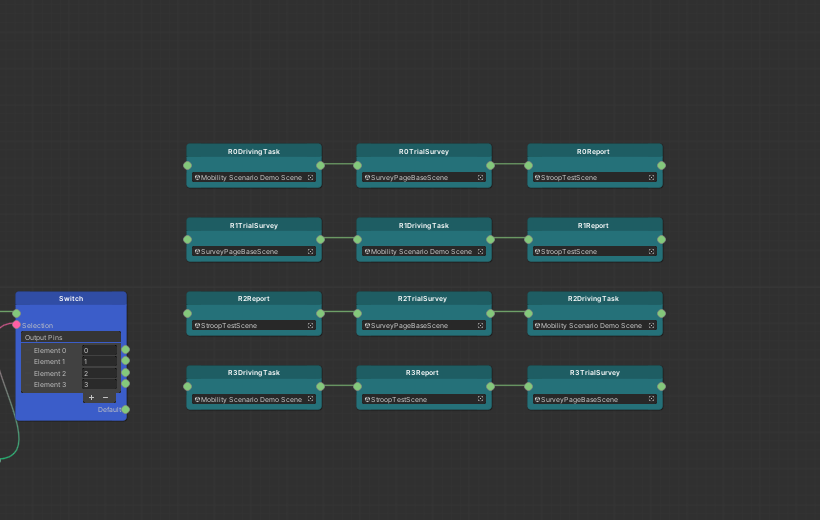Open object picker in R1TrialSurvey scene field
This screenshot has width=820, height=520.
coord(311,252)
